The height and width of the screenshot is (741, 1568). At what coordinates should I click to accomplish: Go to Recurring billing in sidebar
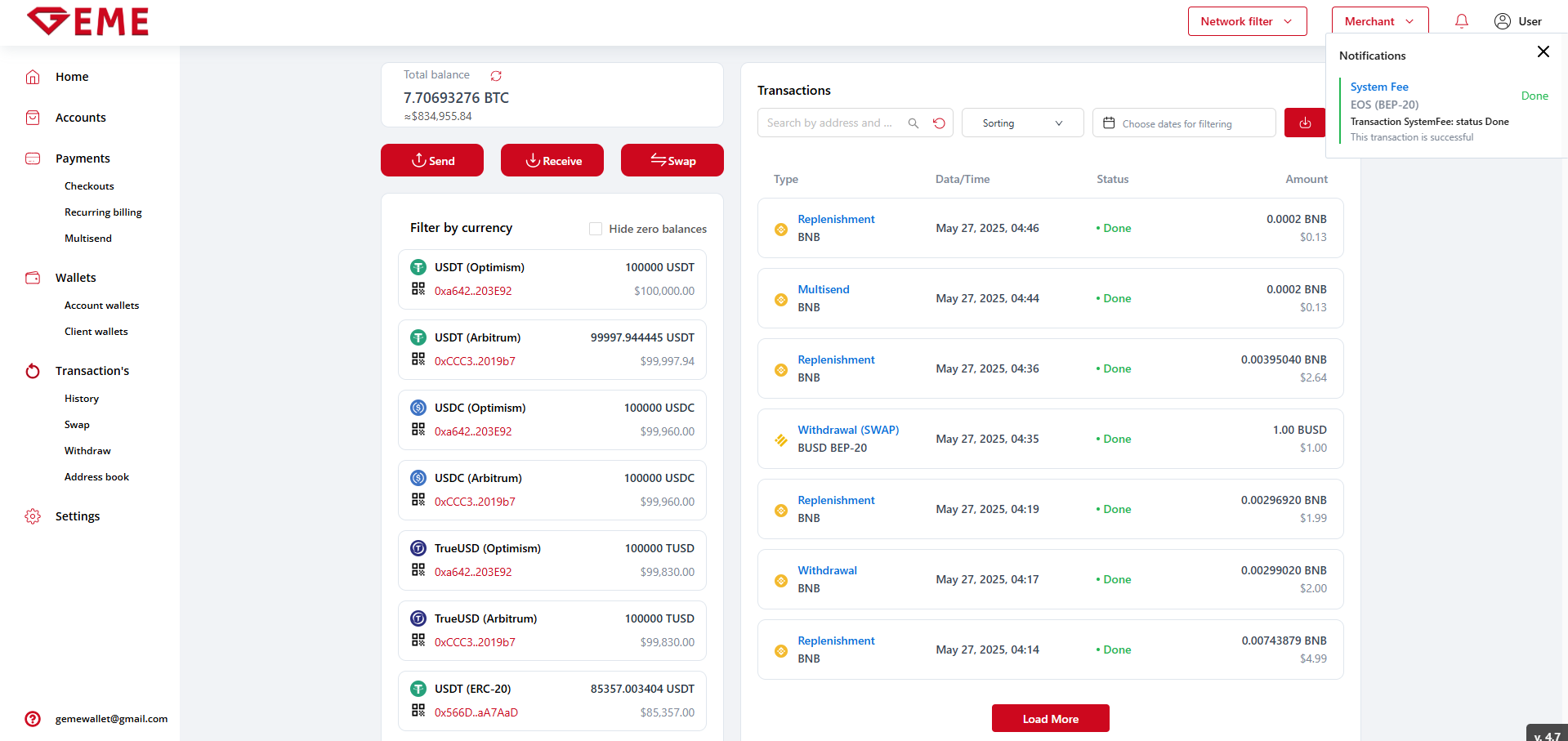tap(103, 212)
